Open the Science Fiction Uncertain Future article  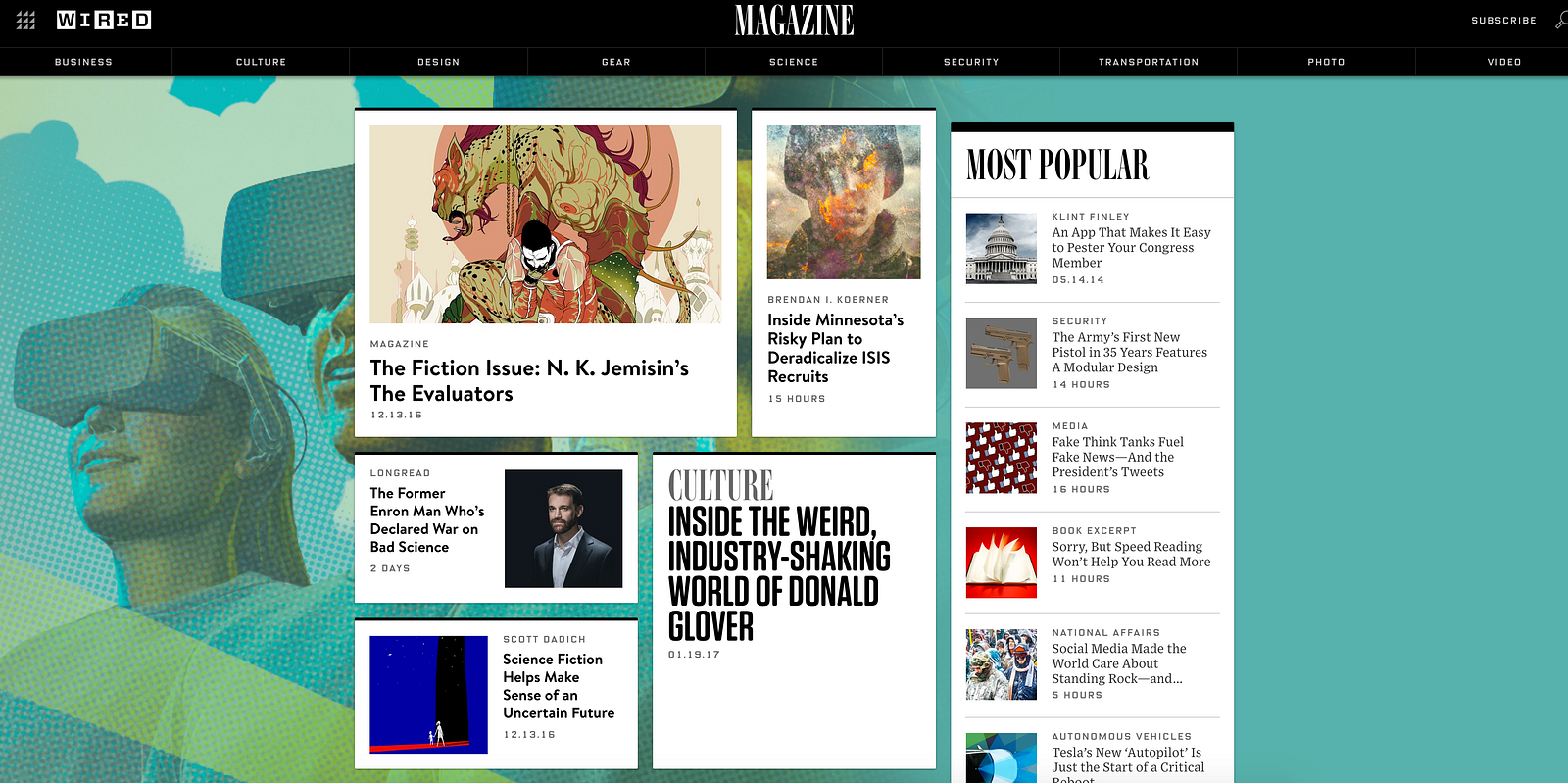(x=559, y=686)
